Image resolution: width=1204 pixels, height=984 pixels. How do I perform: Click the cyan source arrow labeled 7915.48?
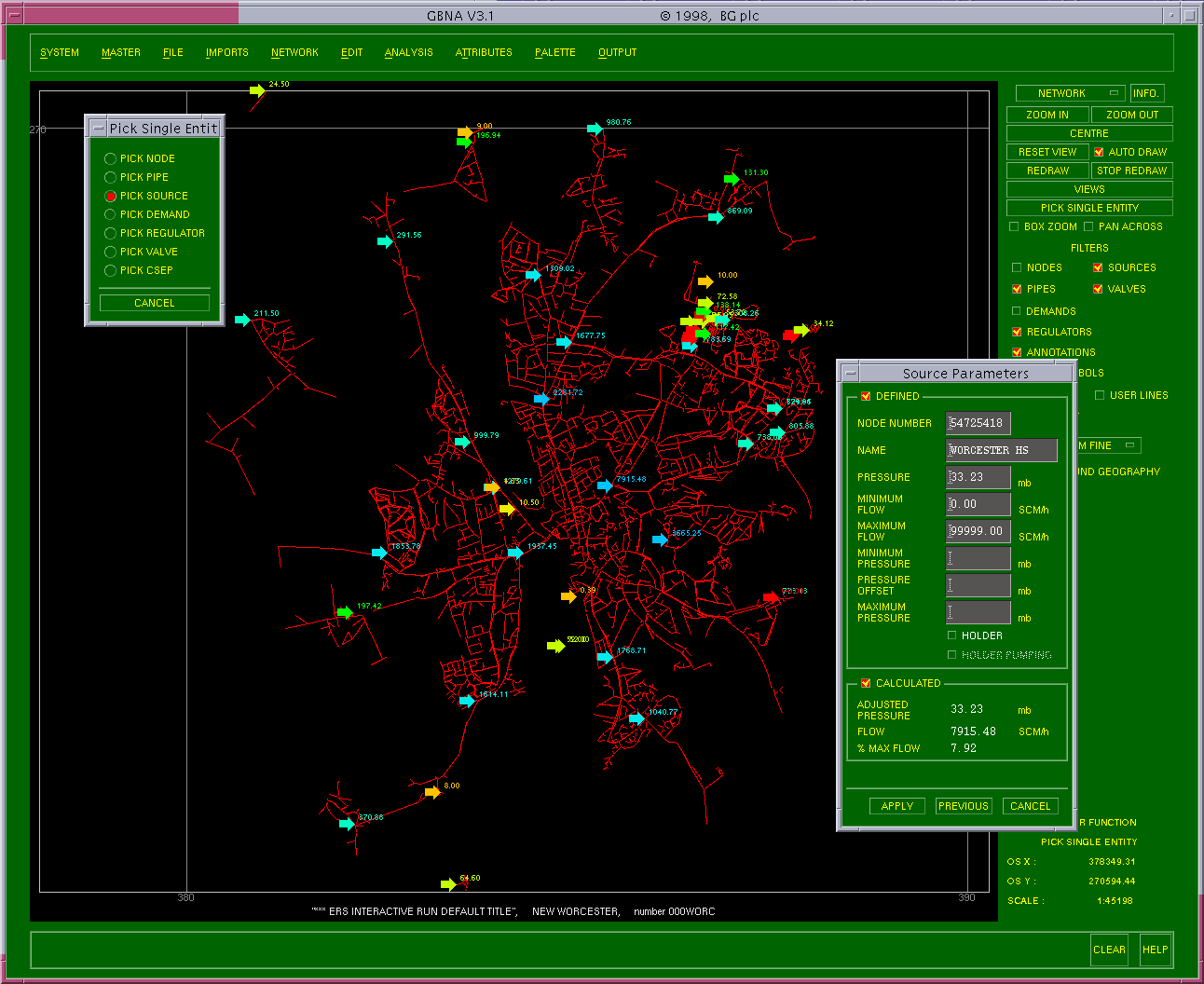pos(605,485)
